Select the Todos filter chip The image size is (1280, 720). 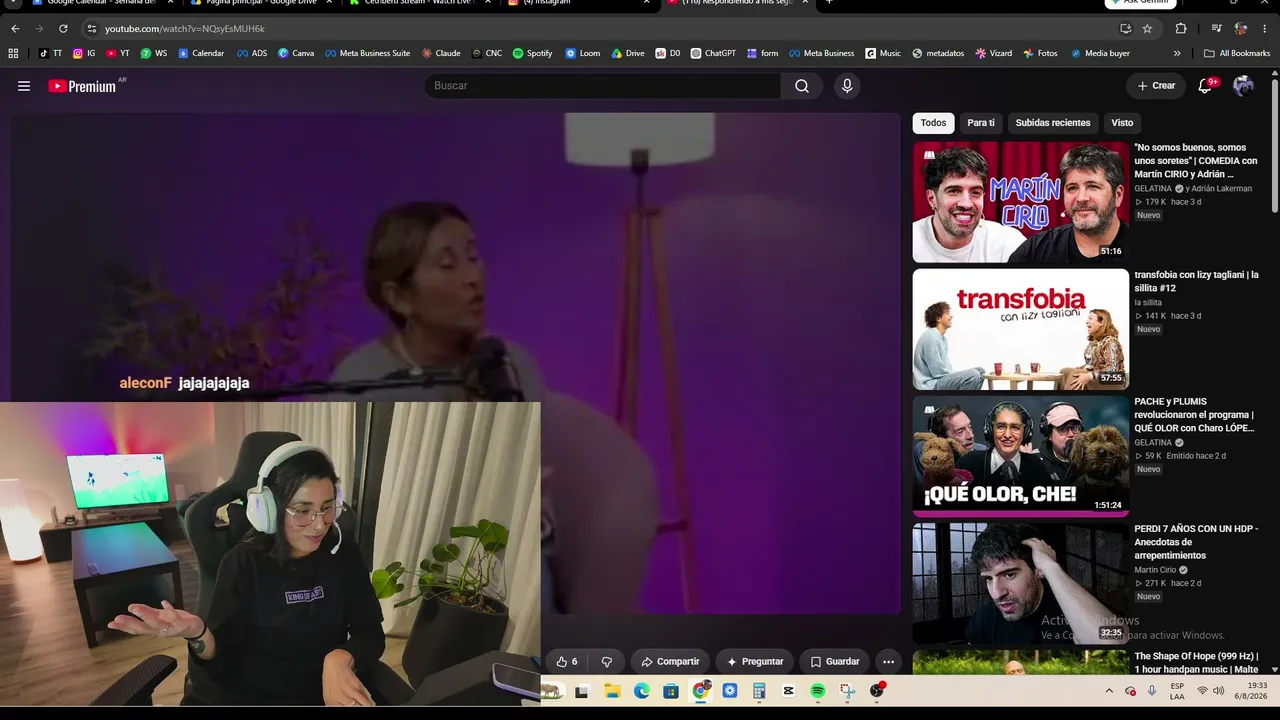pyautogui.click(x=933, y=123)
